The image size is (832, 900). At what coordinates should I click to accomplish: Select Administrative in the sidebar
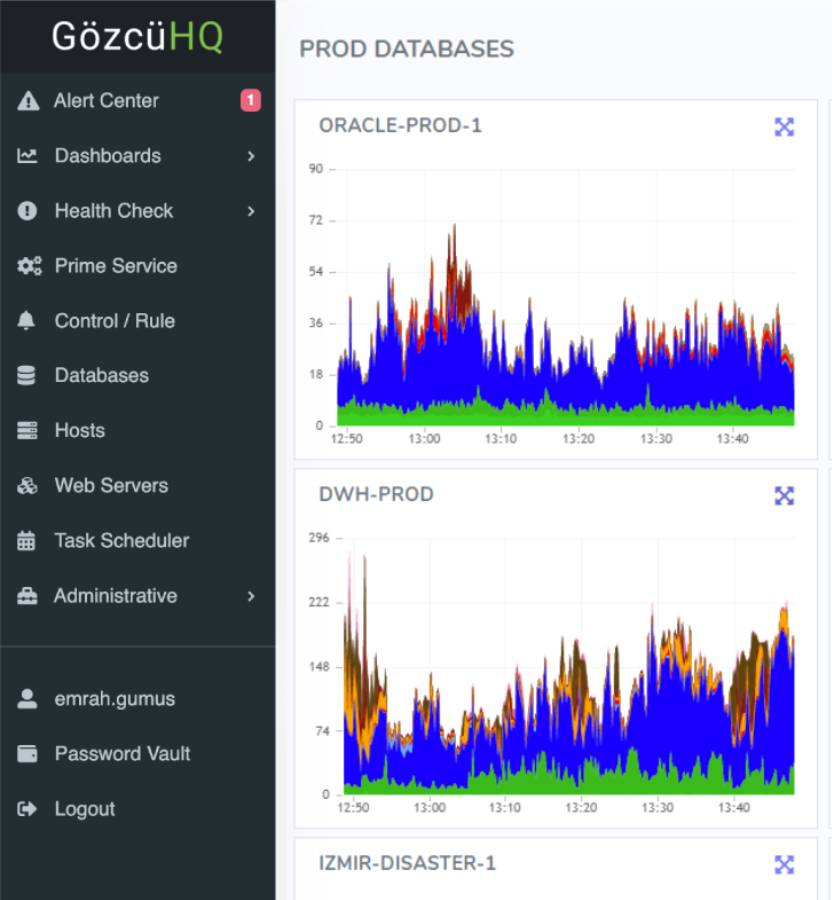click(x=138, y=596)
